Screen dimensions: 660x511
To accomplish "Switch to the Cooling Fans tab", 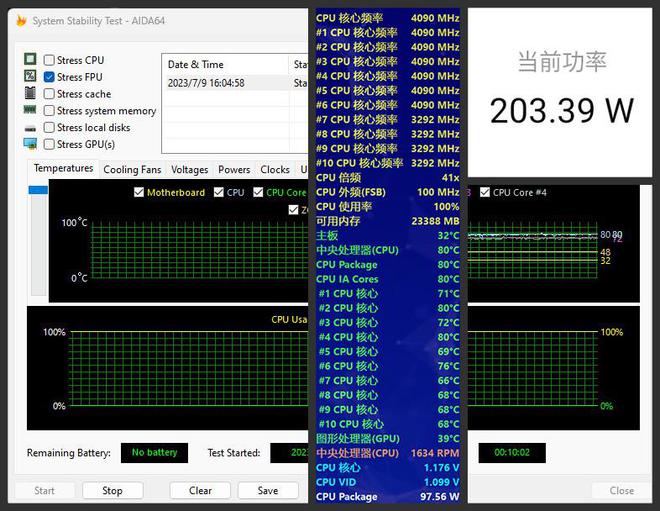I will click(132, 170).
